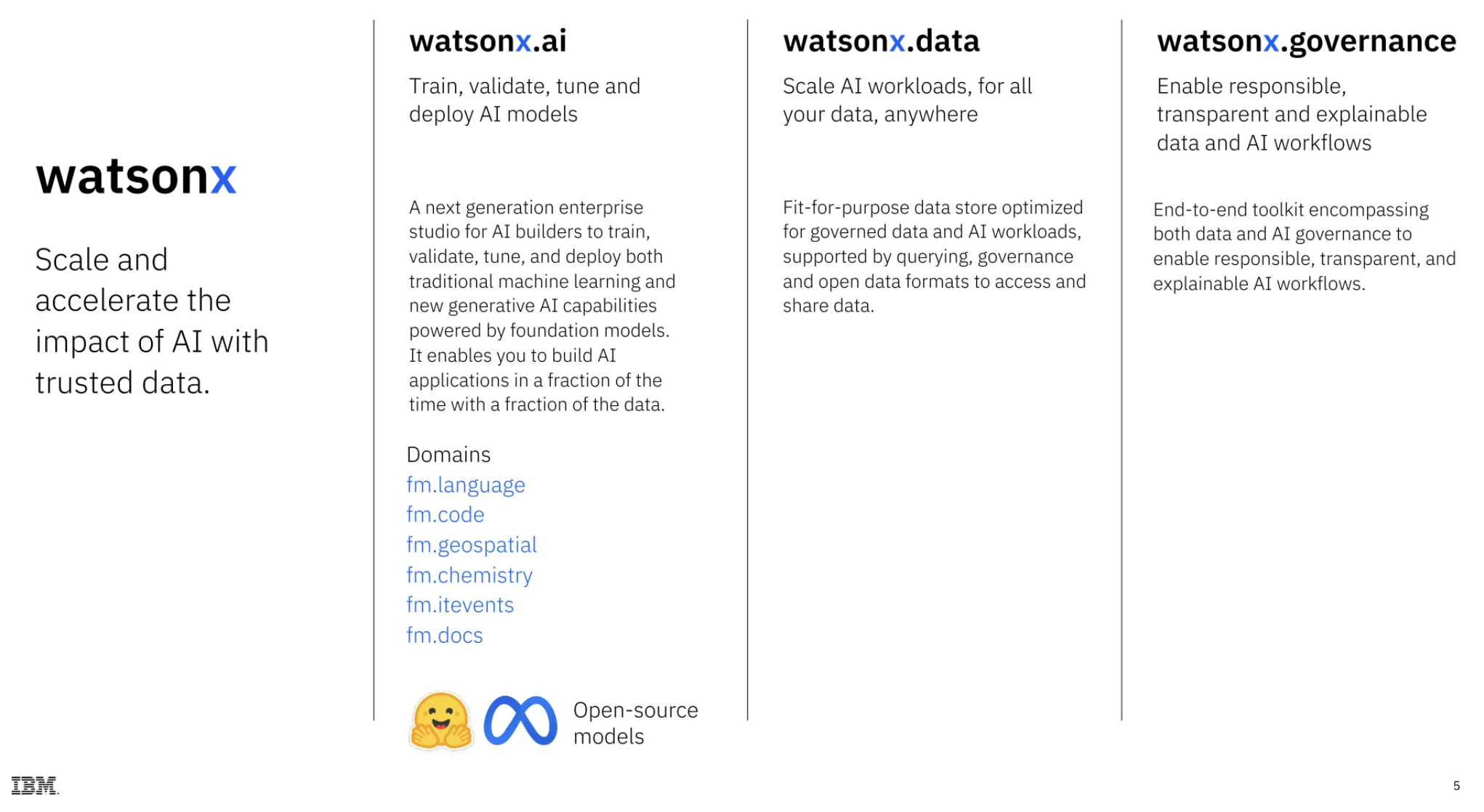This screenshot has height=812, width=1484.
Task: Click the fm.itevents link
Action: (x=459, y=605)
